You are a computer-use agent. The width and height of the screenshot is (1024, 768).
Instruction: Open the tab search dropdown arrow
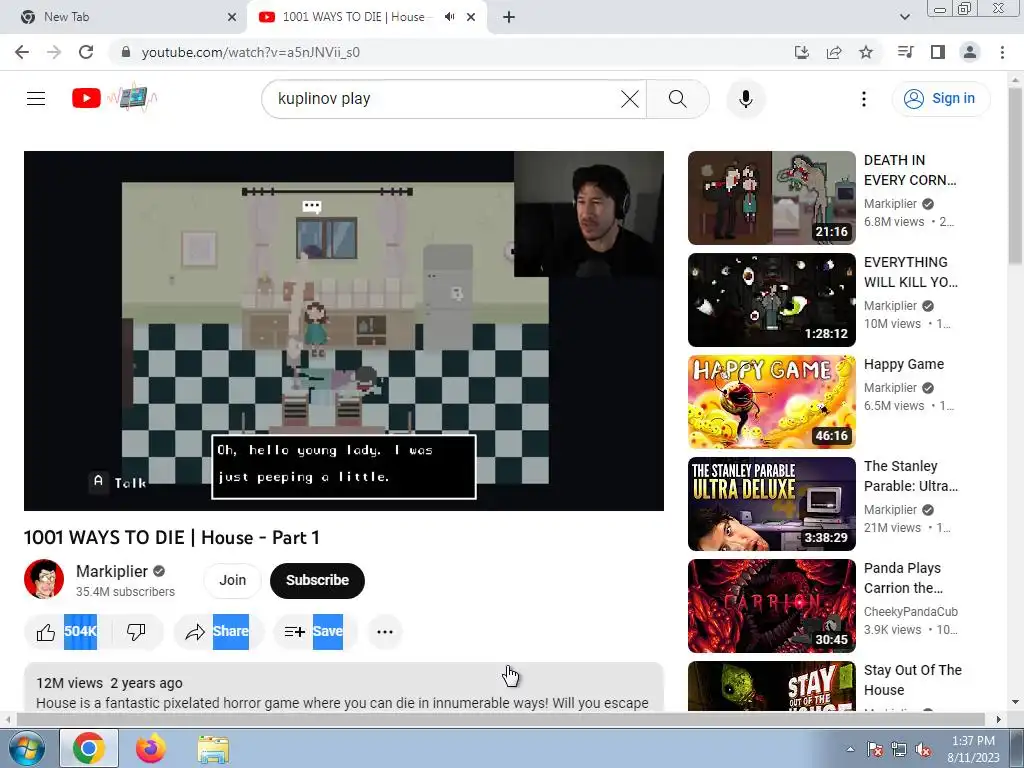(904, 17)
